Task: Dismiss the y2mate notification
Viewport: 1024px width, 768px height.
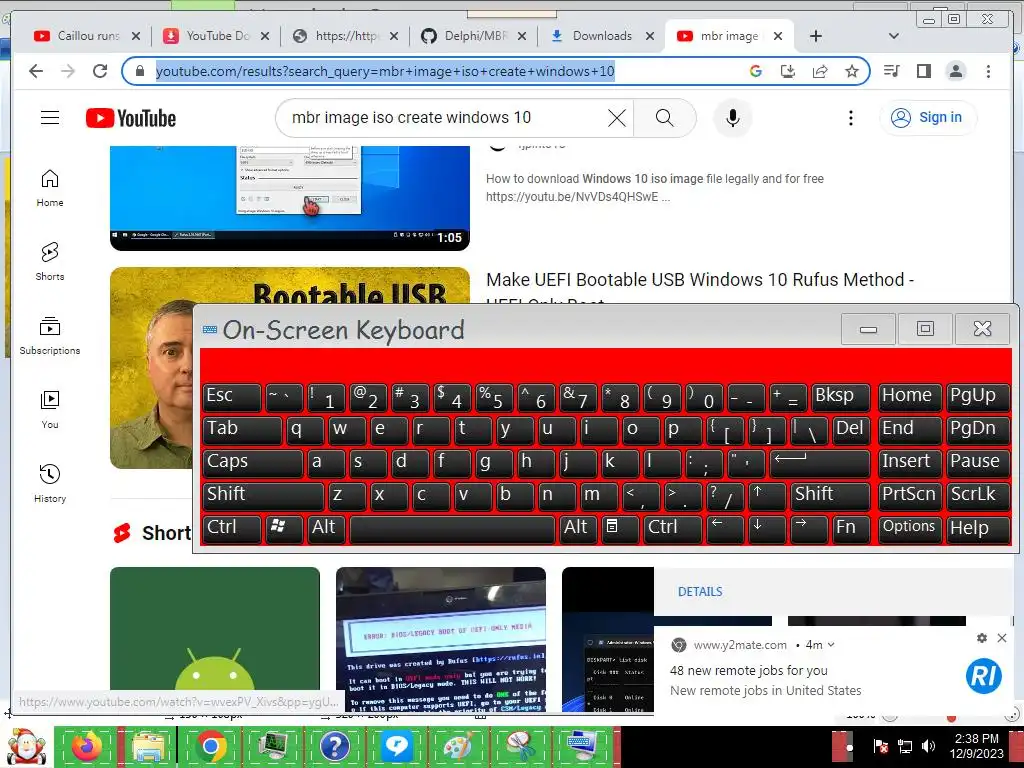Action: (x=1002, y=638)
